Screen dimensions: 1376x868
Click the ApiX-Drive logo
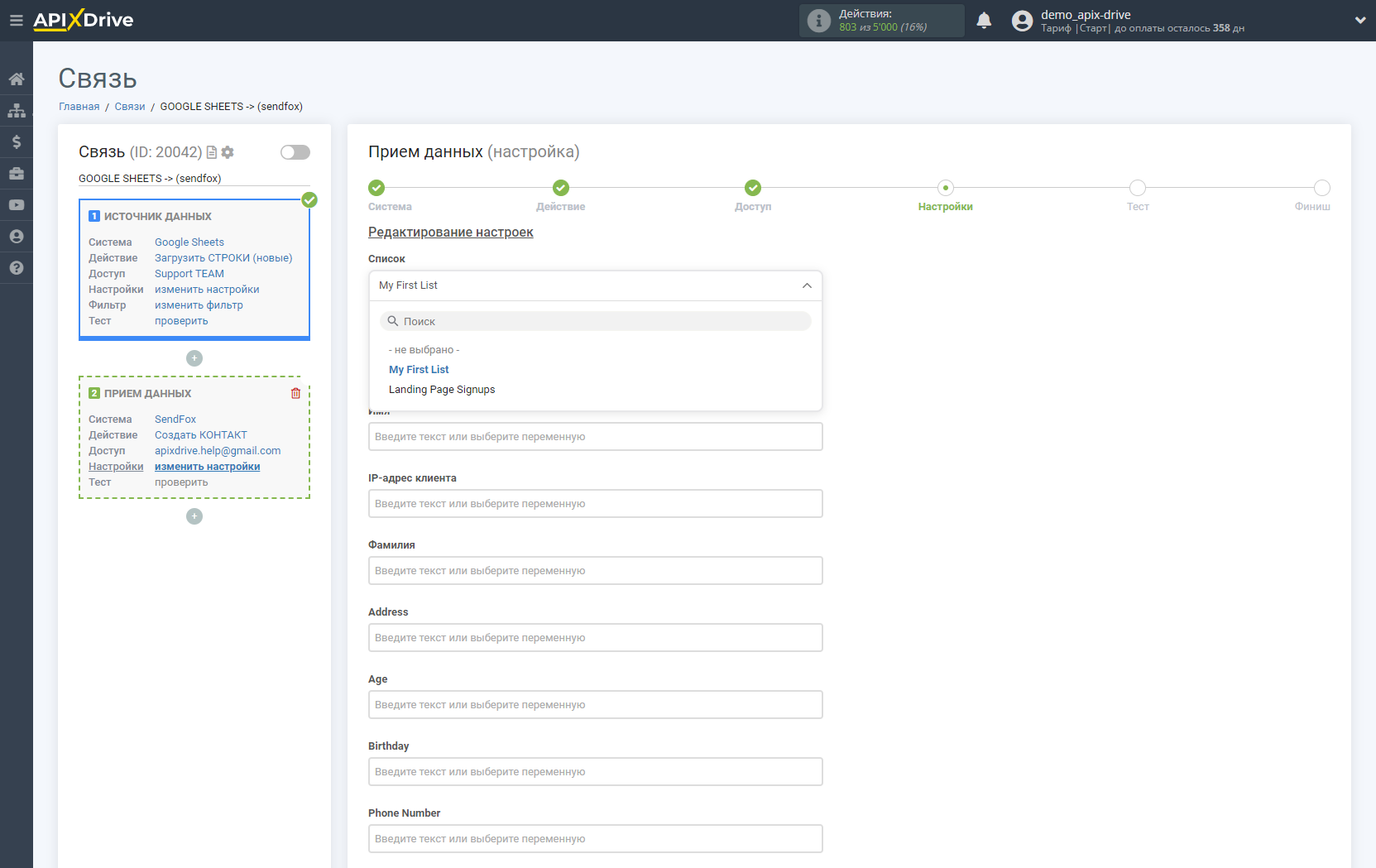pyautogui.click(x=83, y=20)
